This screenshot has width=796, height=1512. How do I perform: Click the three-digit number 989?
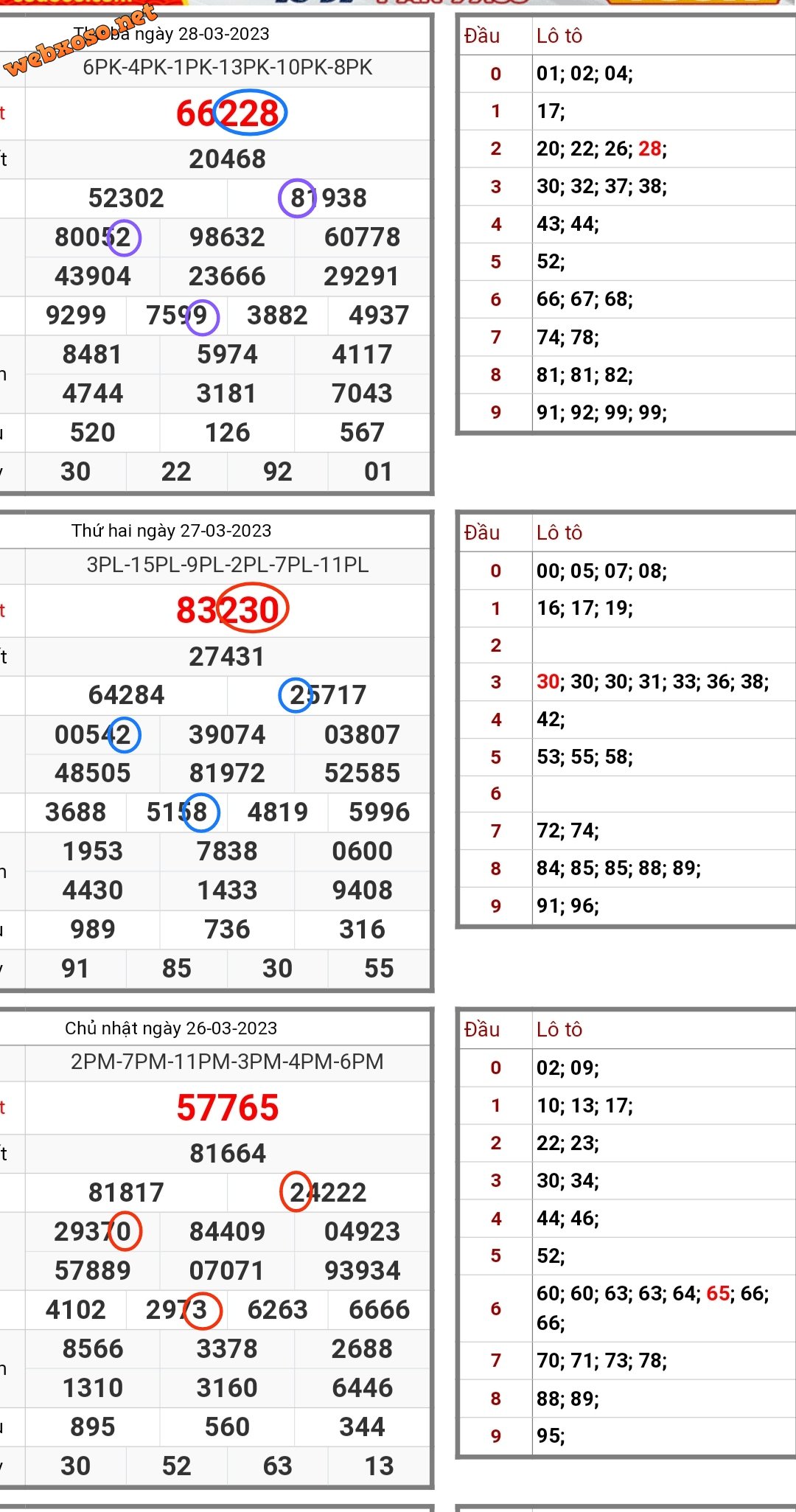pyautogui.click(x=93, y=930)
